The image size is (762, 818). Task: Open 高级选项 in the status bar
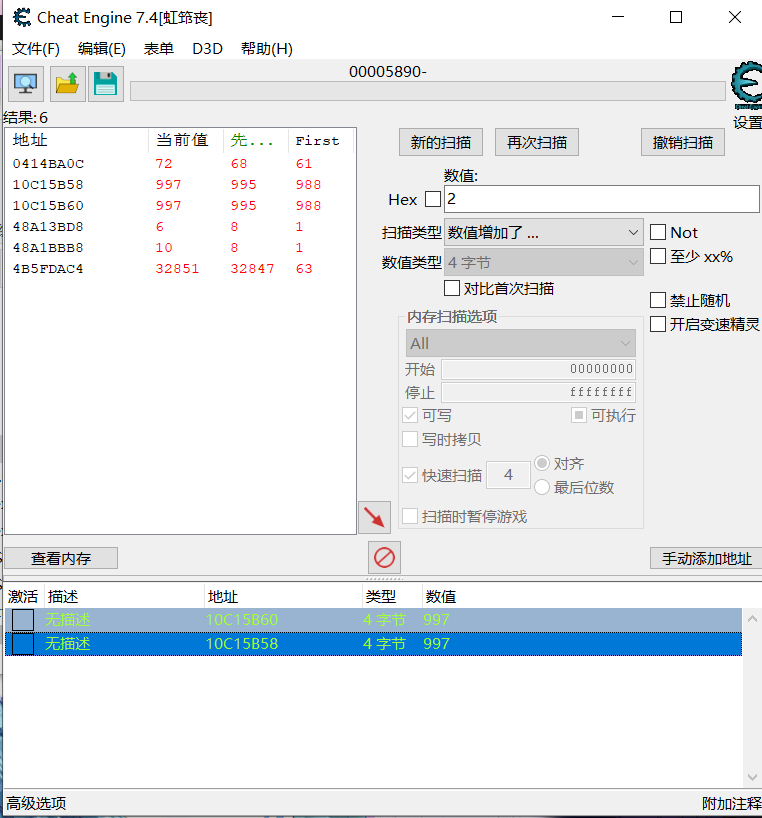(x=36, y=803)
